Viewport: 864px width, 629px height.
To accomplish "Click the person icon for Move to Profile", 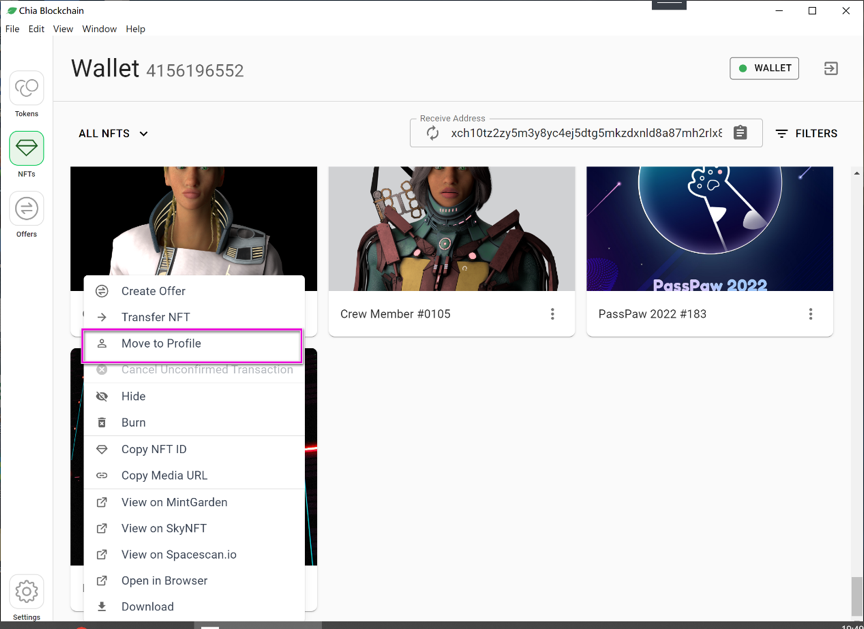I will click(x=102, y=344).
